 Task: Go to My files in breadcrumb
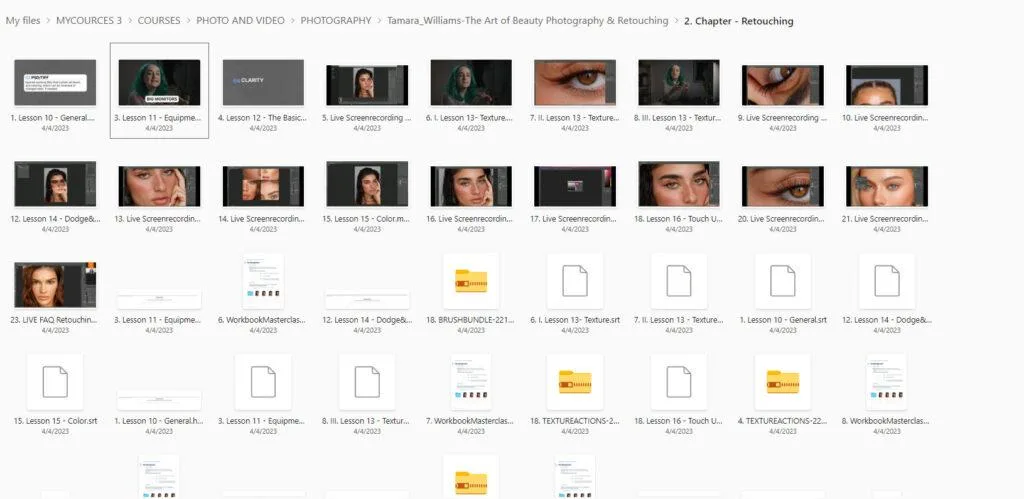pos(23,20)
